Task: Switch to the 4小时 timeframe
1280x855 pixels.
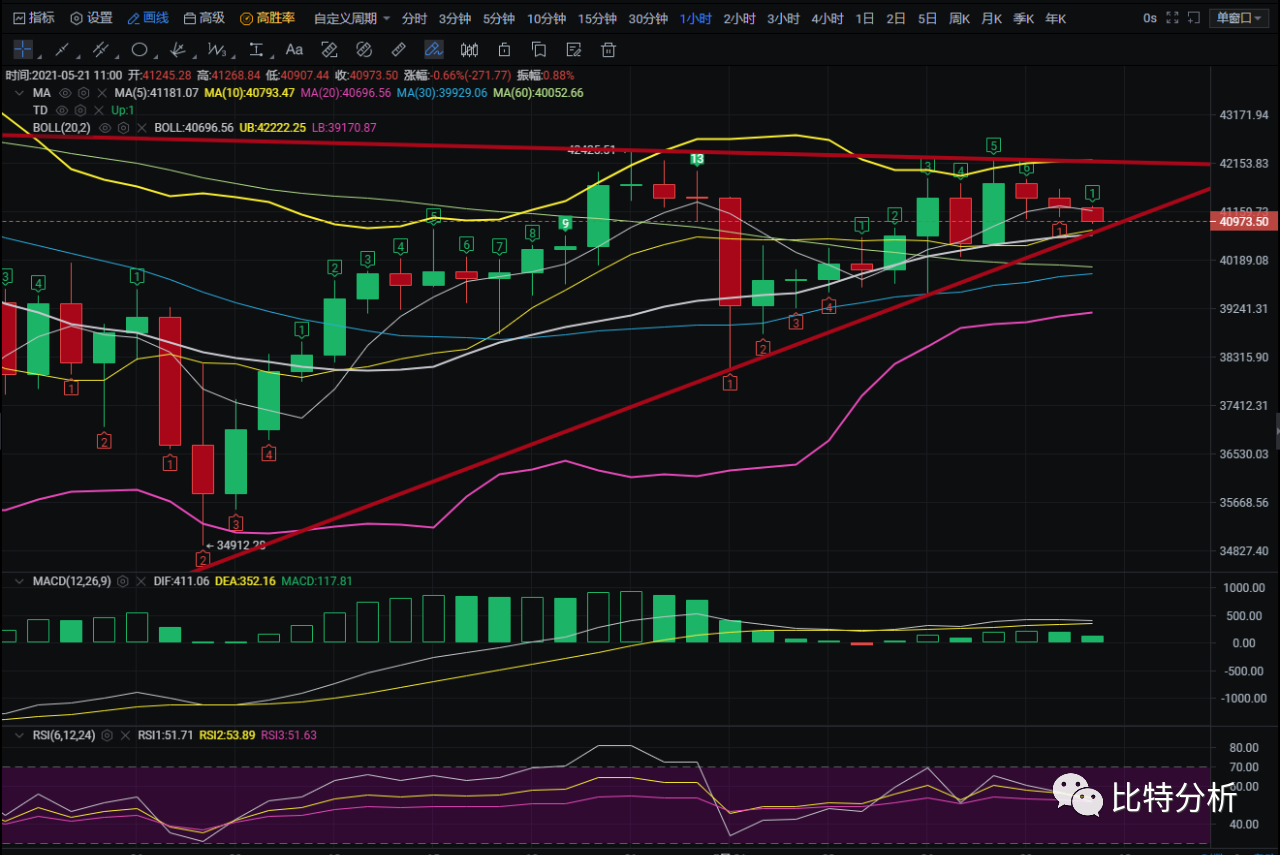Action: point(826,18)
